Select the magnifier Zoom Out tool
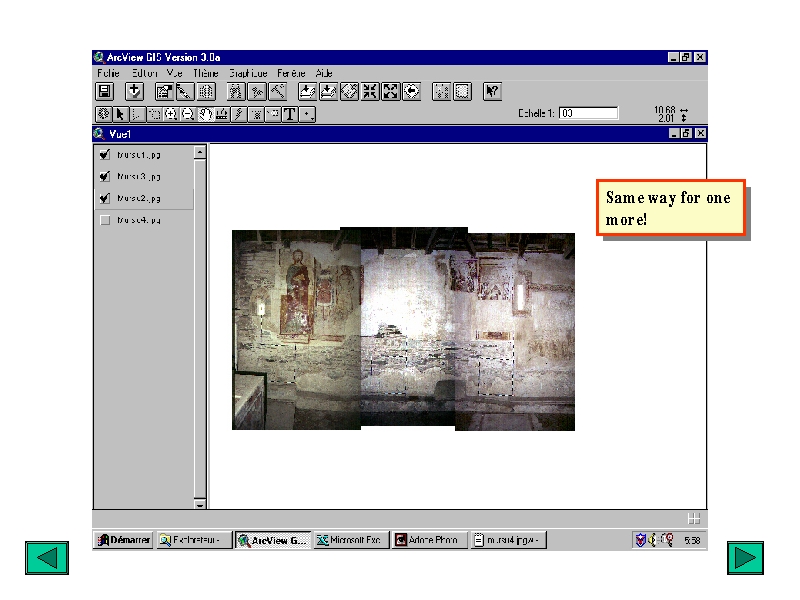 coord(188,114)
